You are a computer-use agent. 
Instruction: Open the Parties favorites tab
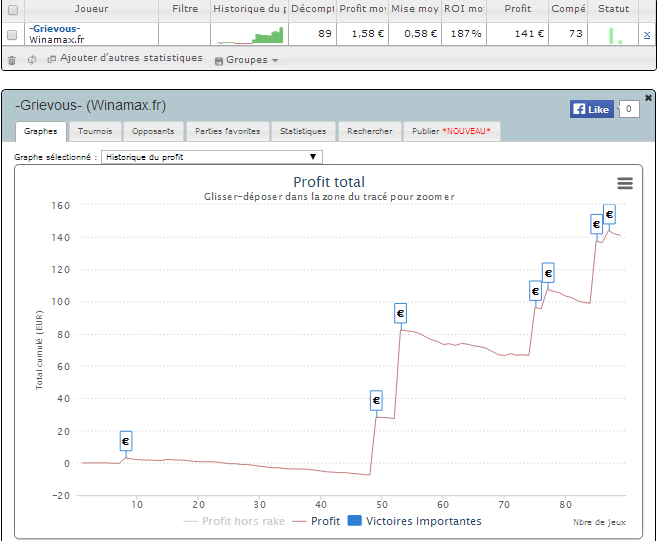click(x=228, y=131)
